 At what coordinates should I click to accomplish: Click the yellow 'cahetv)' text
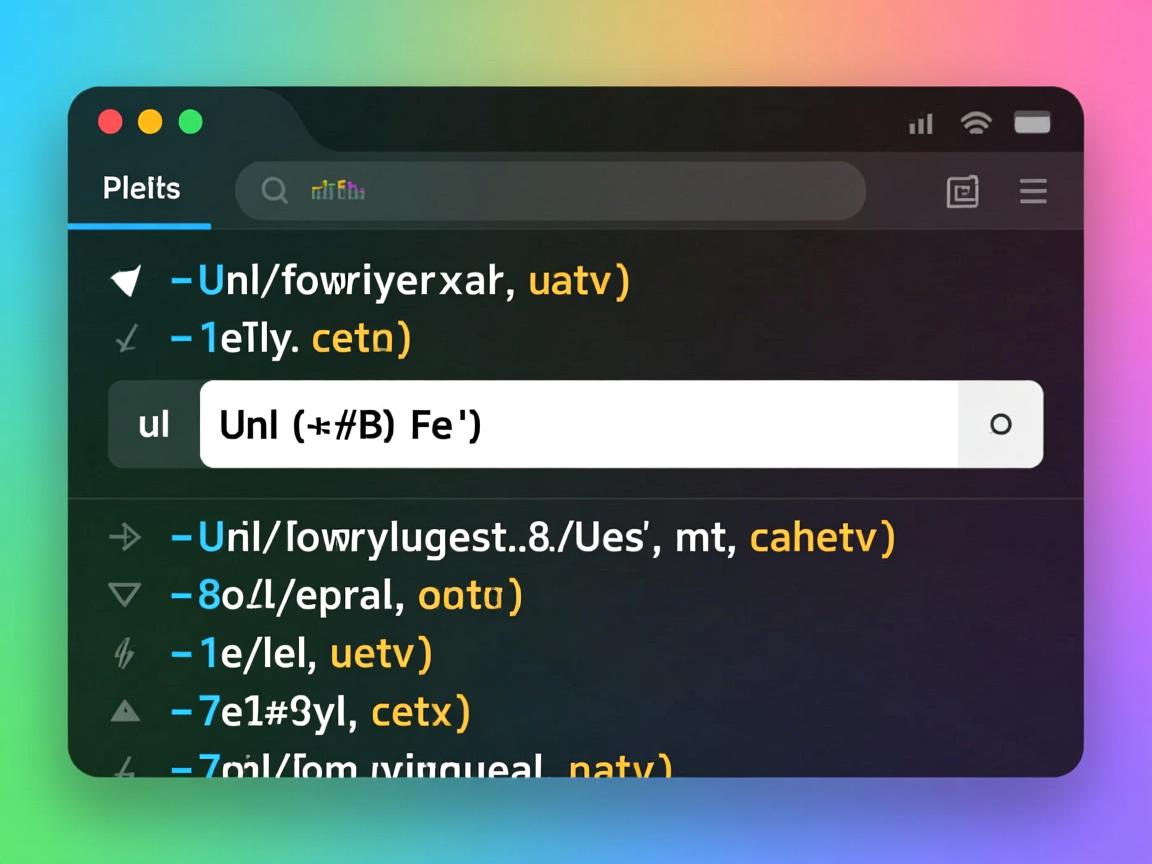point(821,538)
